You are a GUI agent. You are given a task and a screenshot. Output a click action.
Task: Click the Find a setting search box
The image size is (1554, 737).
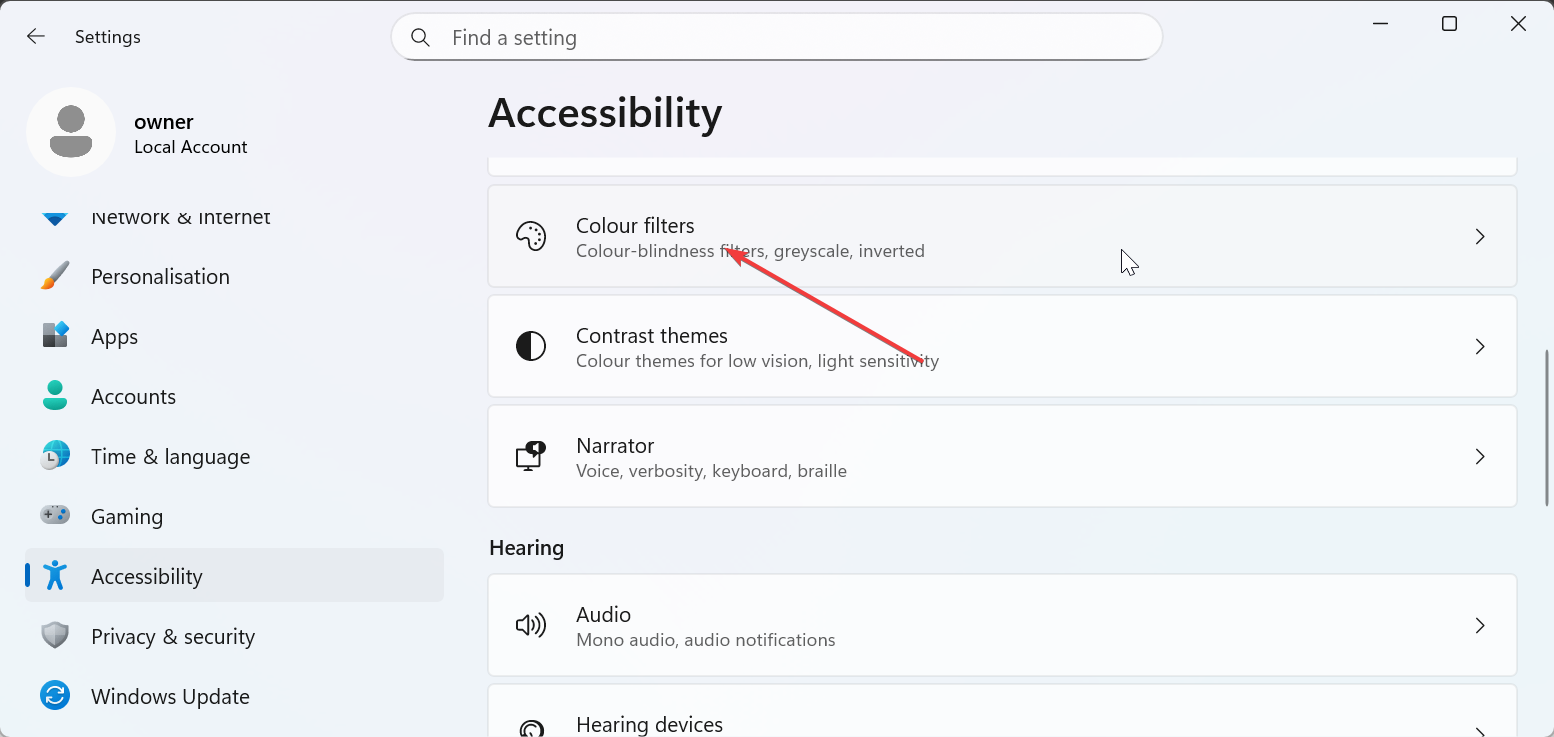777,37
